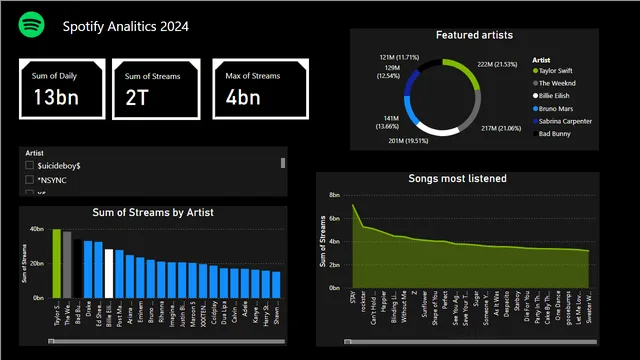Click the Eminem axis label
The image size is (640, 360).
pyautogui.click(x=140, y=312)
